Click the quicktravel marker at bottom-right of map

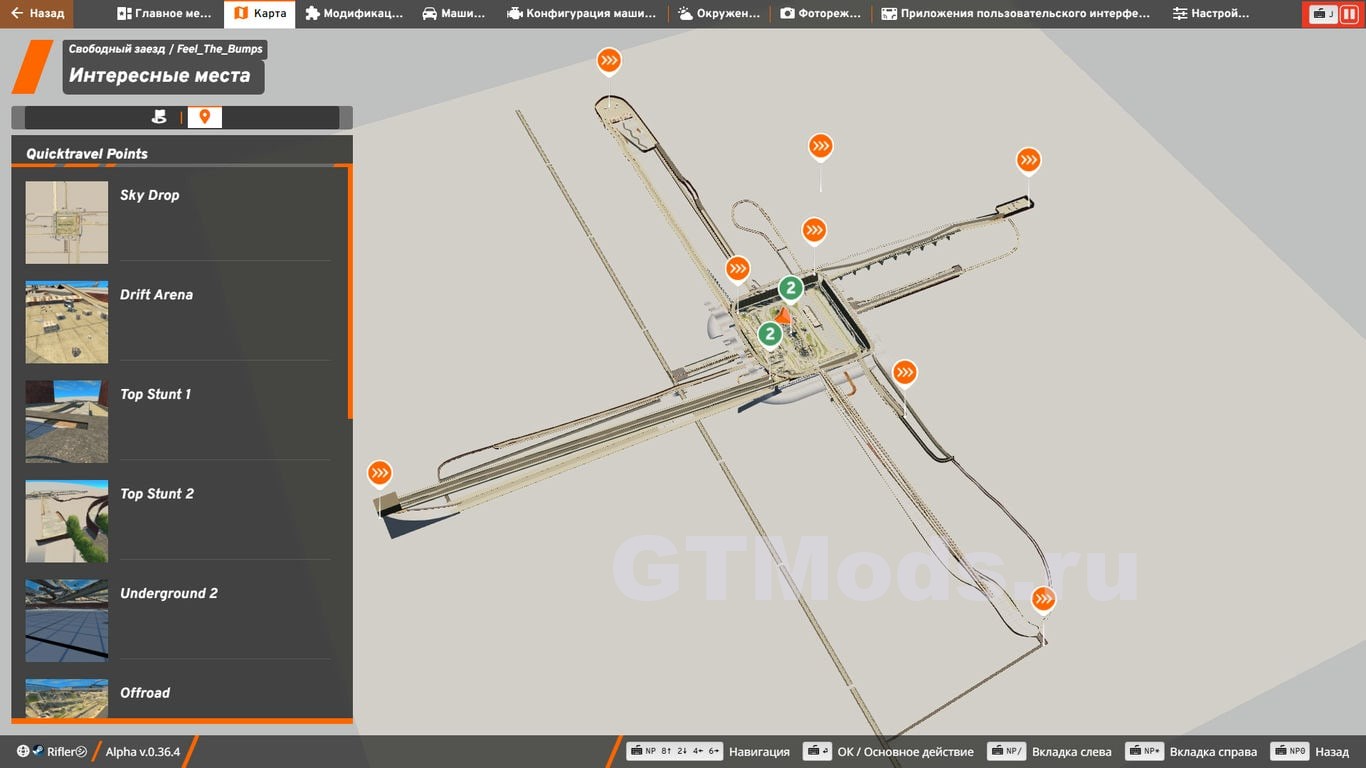click(1043, 599)
